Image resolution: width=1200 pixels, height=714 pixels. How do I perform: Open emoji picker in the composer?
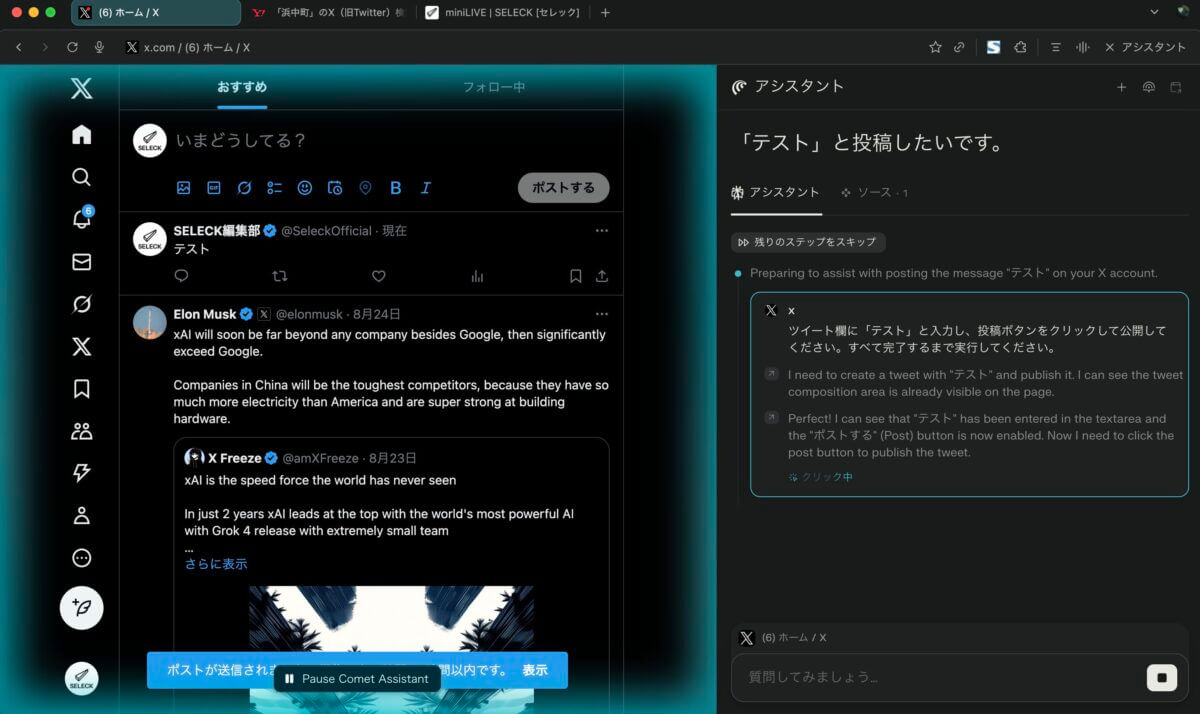coord(305,188)
